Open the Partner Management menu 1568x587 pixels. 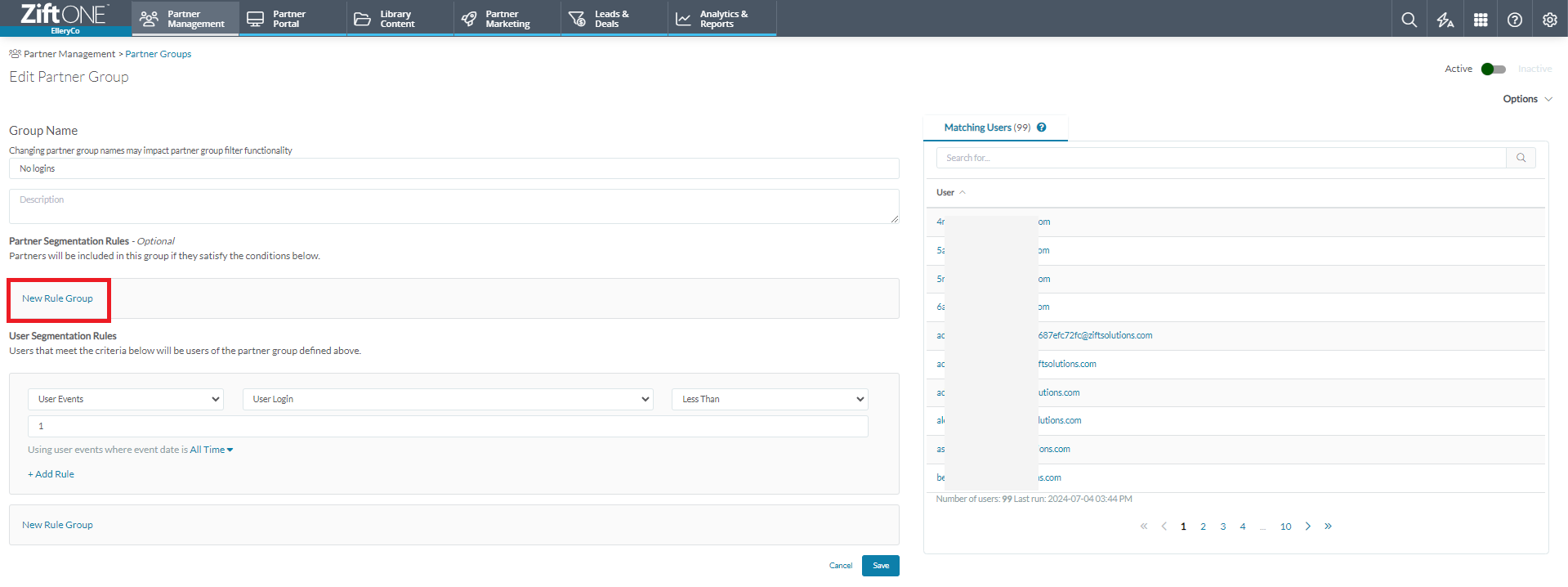coord(185,19)
